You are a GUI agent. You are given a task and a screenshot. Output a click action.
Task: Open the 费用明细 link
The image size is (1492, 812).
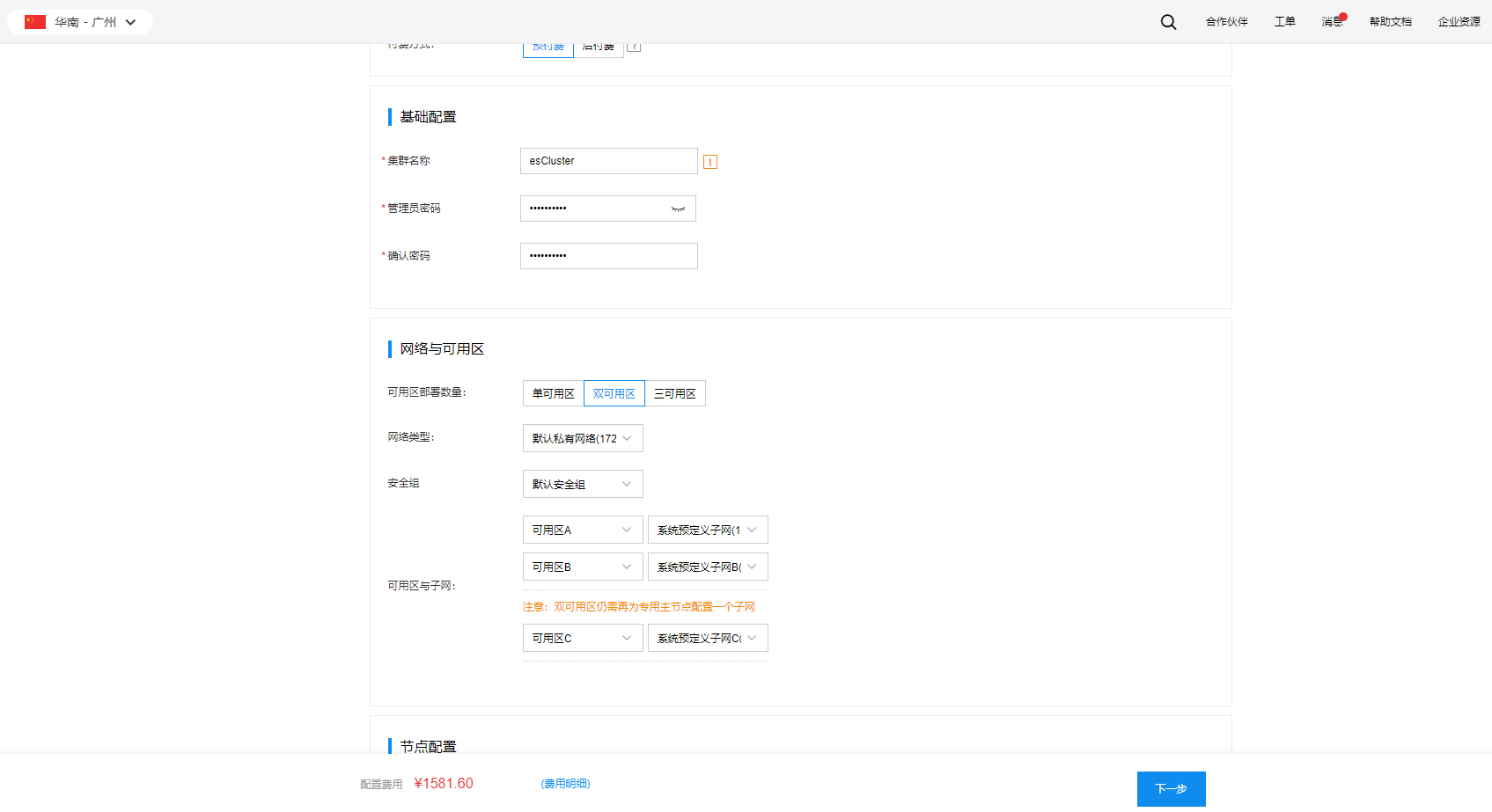565,783
